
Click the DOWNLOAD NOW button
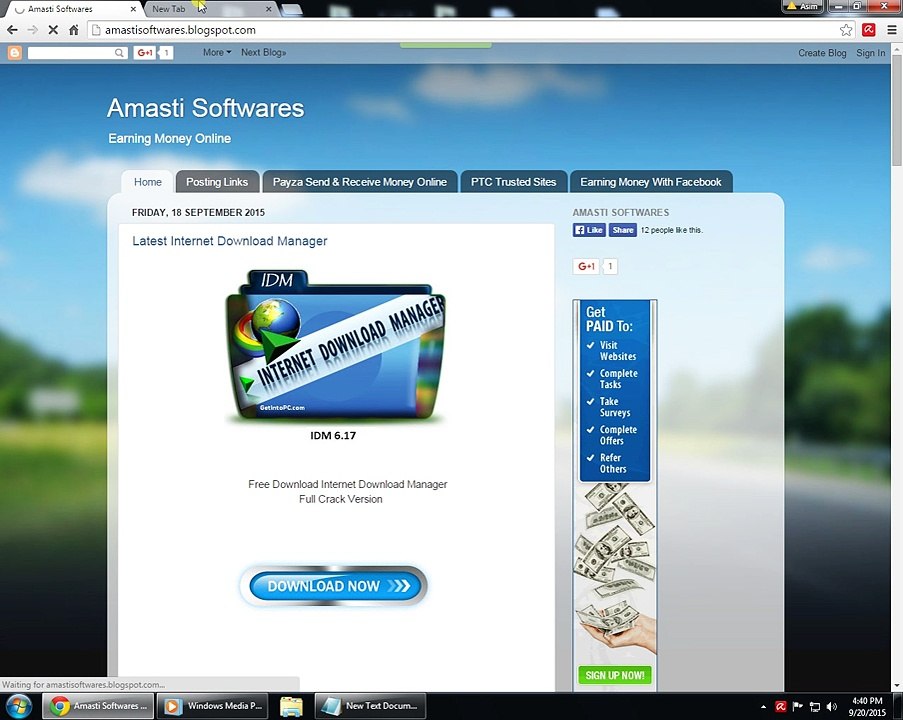pos(333,586)
